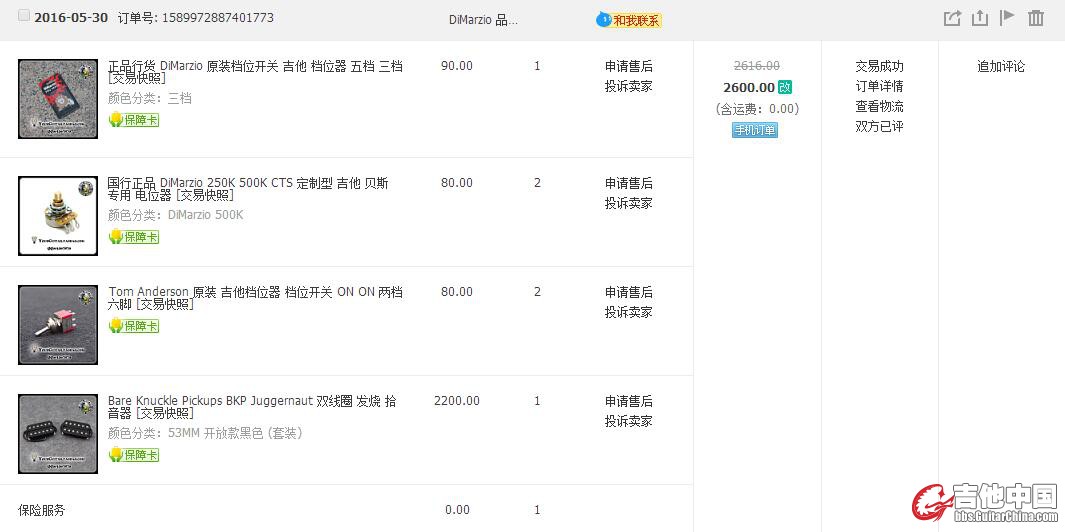This screenshot has height=532, width=1065.
Task: Tick the order checkbox beside 2016-05-30
Action: tap(24, 17)
